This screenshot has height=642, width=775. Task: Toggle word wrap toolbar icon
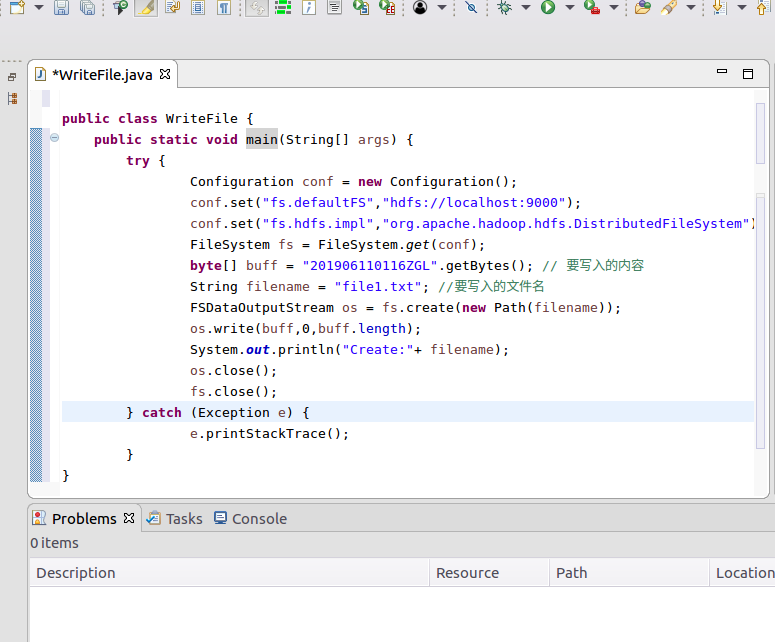(x=172, y=7)
